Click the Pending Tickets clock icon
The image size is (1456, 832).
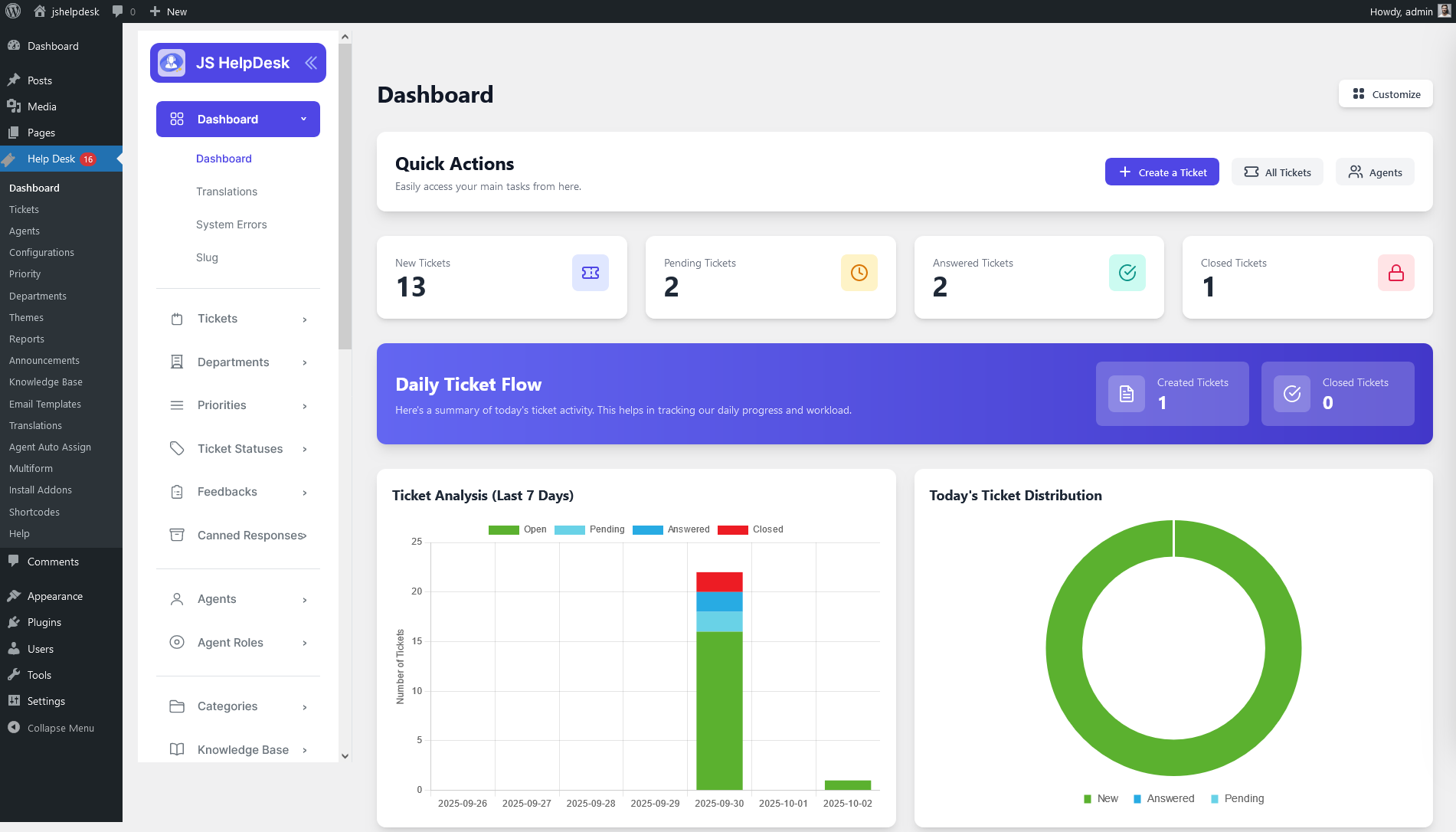[859, 273]
